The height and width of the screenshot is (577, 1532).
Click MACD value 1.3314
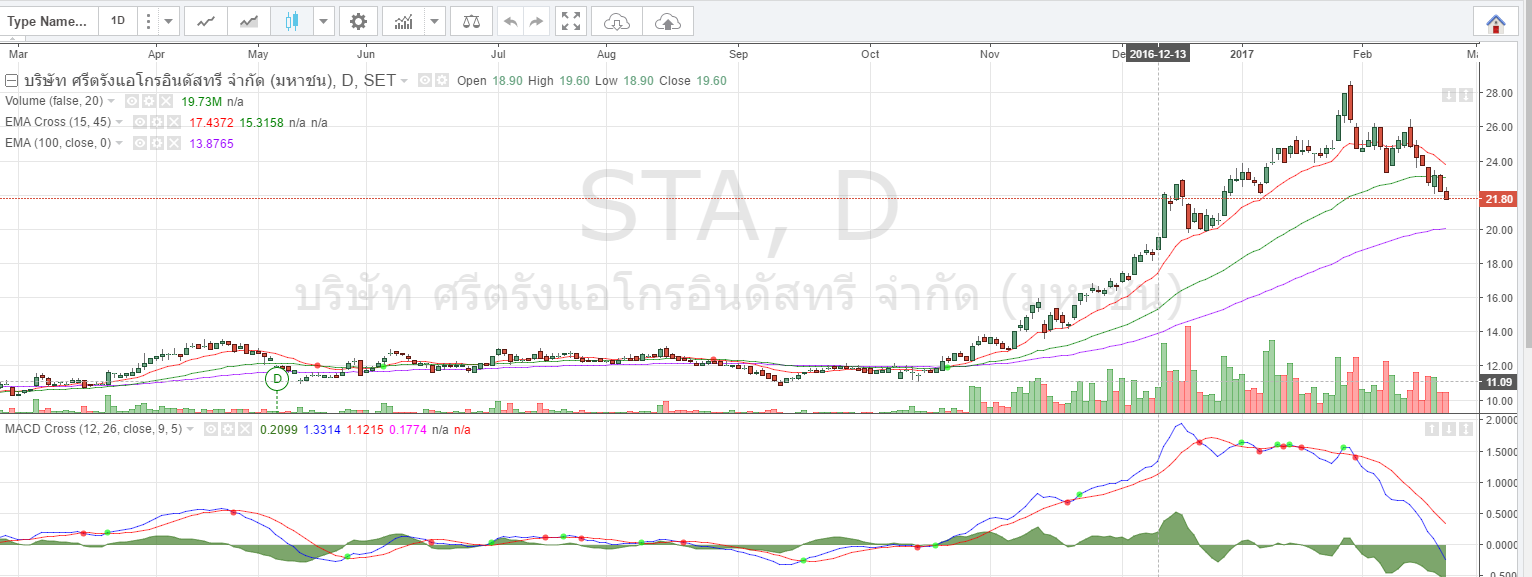tap(322, 429)
